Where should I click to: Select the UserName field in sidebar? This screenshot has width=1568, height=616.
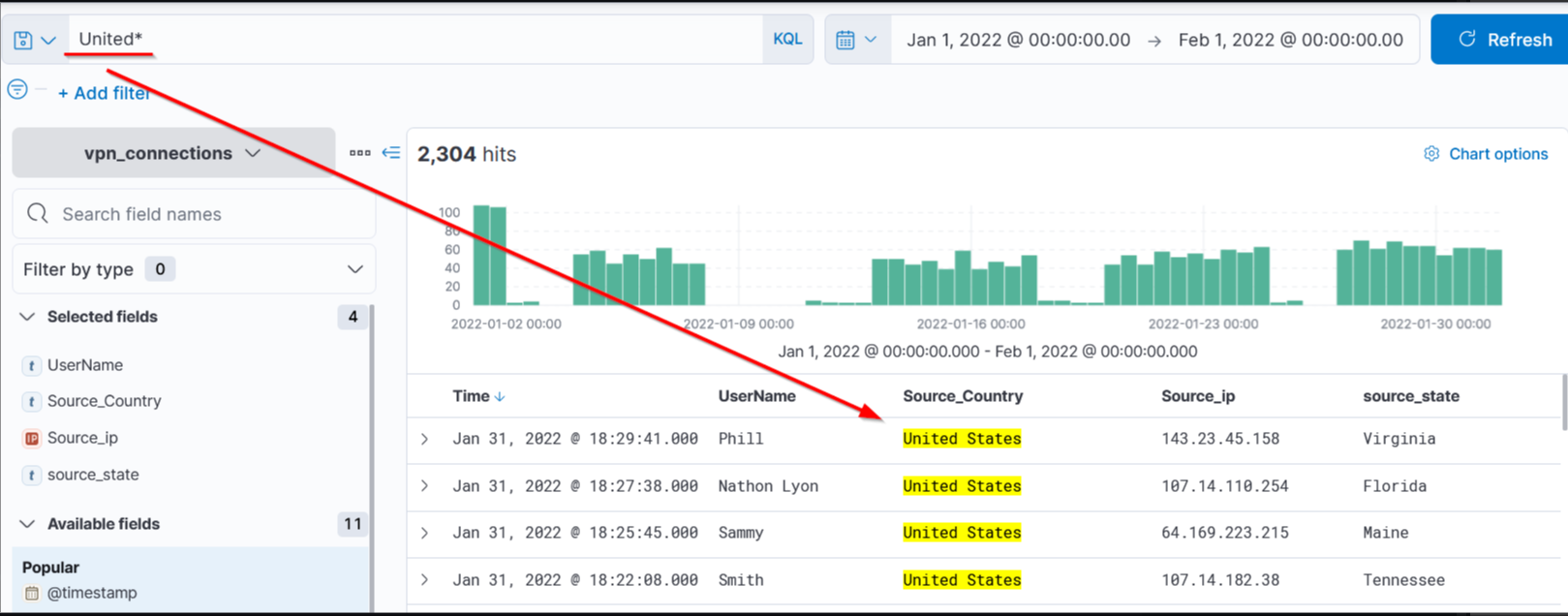point(85,365)
